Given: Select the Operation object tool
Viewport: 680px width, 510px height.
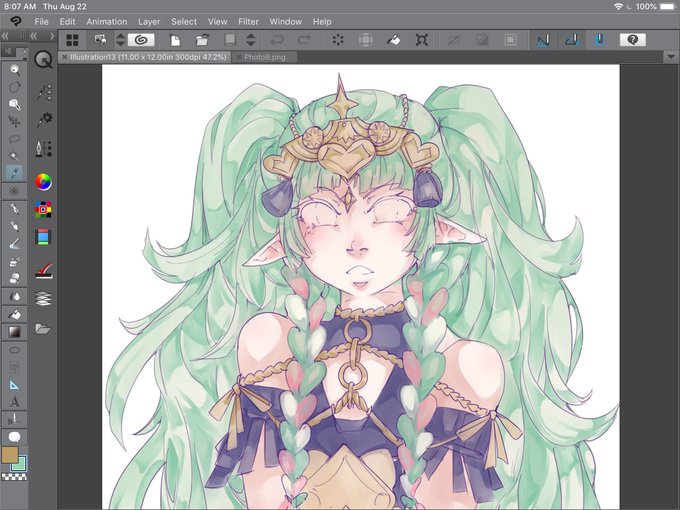Looking at the screenshot, I should point(15,104).
